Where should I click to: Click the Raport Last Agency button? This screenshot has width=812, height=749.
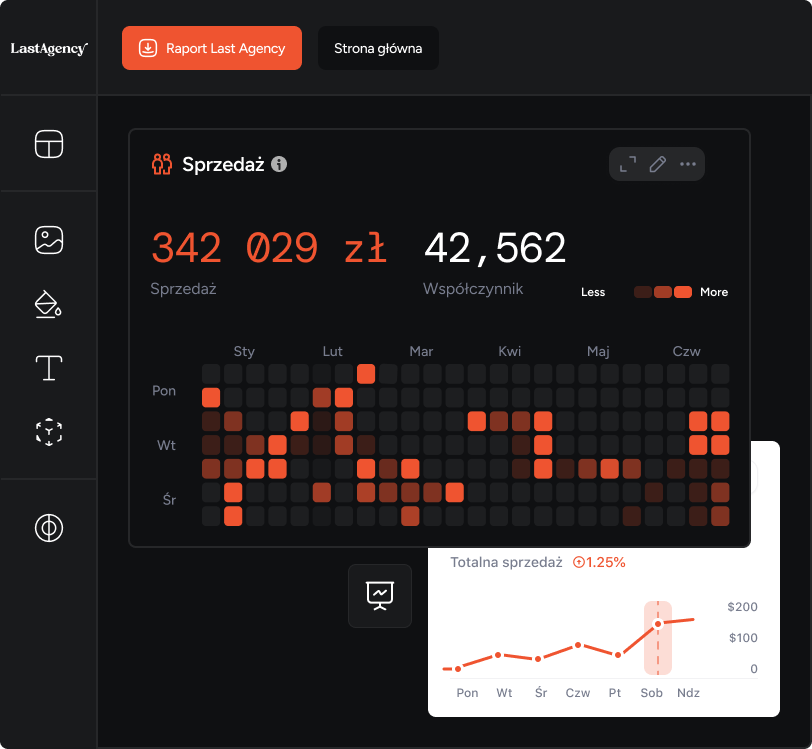click(212, 48)
